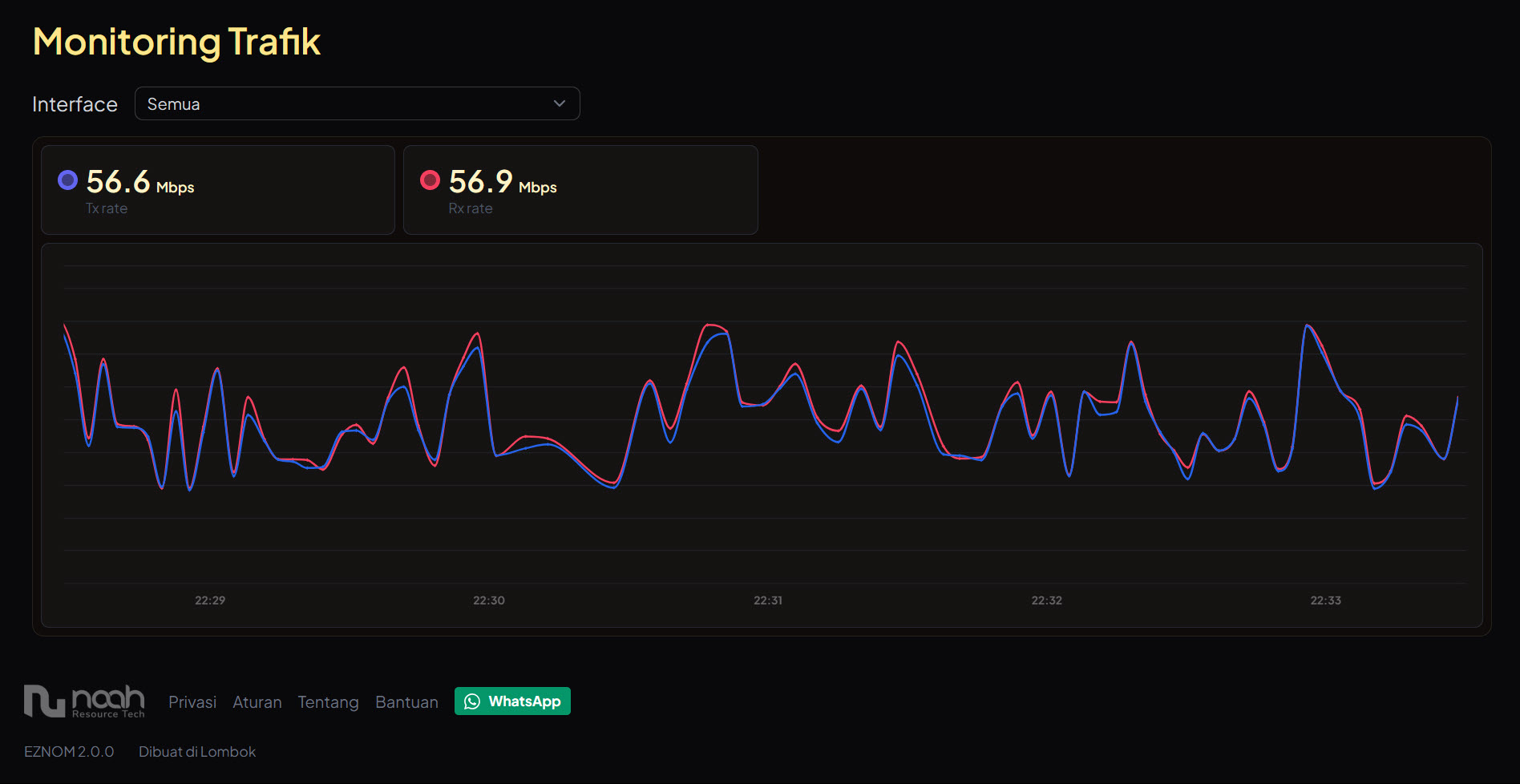Click the WhatsApp icon in footer
This screenshot has height=784, width=1520.
pyautogui.click(x=473, y=701)
